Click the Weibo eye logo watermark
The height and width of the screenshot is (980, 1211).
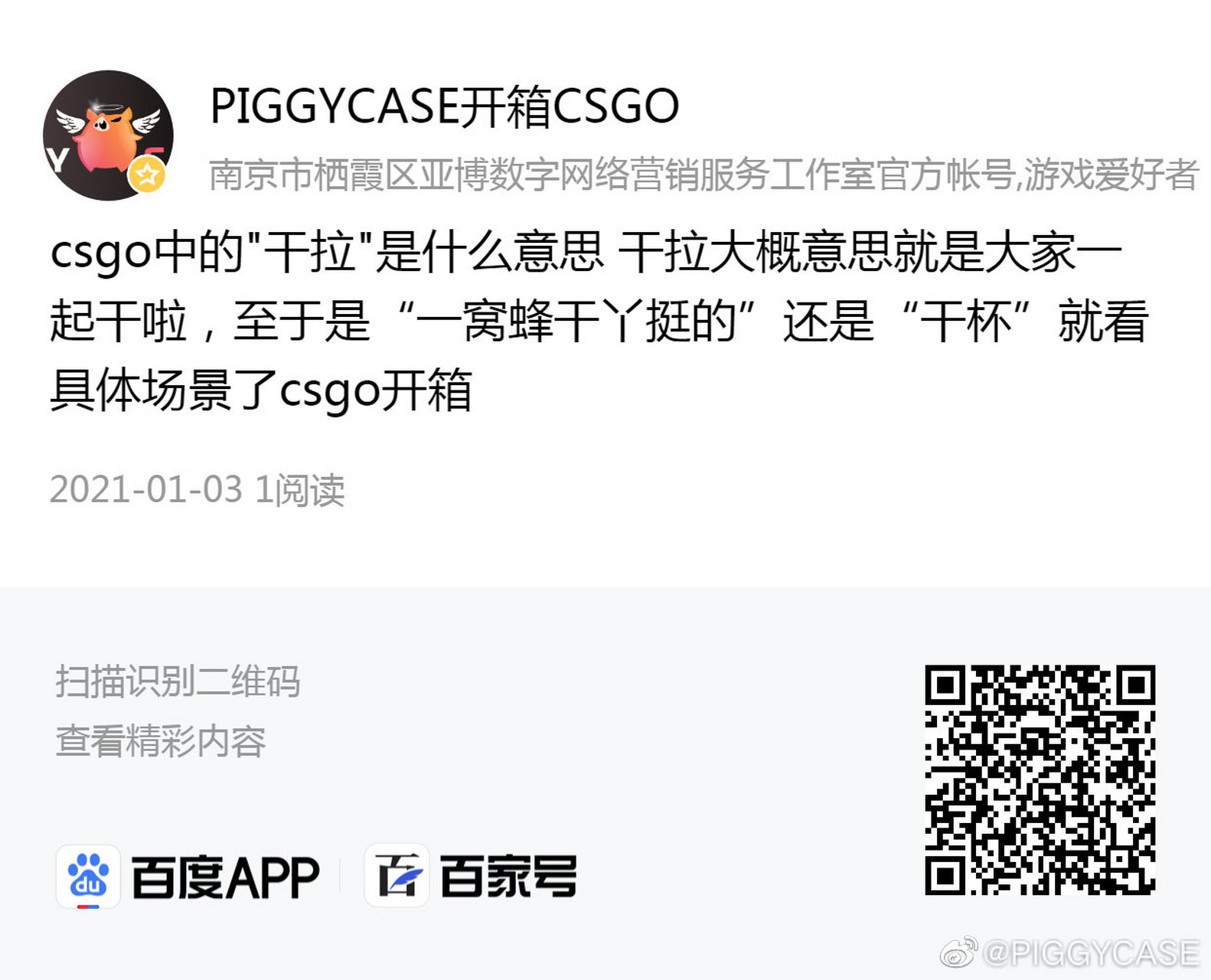(958, 952)
